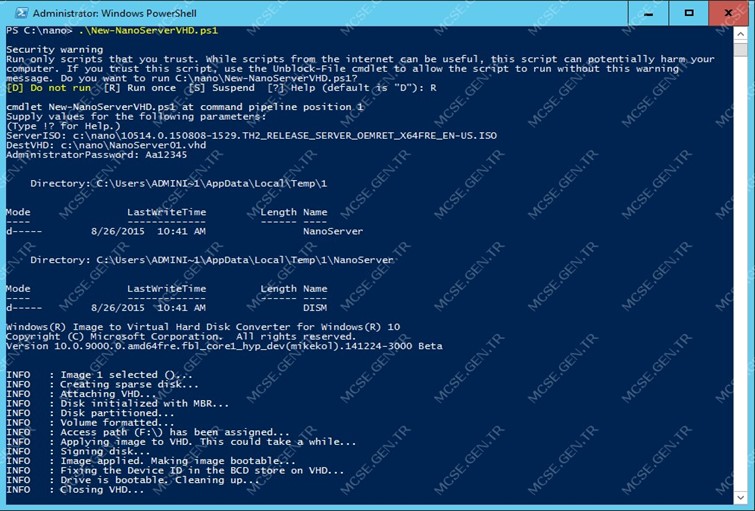Click the scrollbar down arrow

tap(741, 498)
